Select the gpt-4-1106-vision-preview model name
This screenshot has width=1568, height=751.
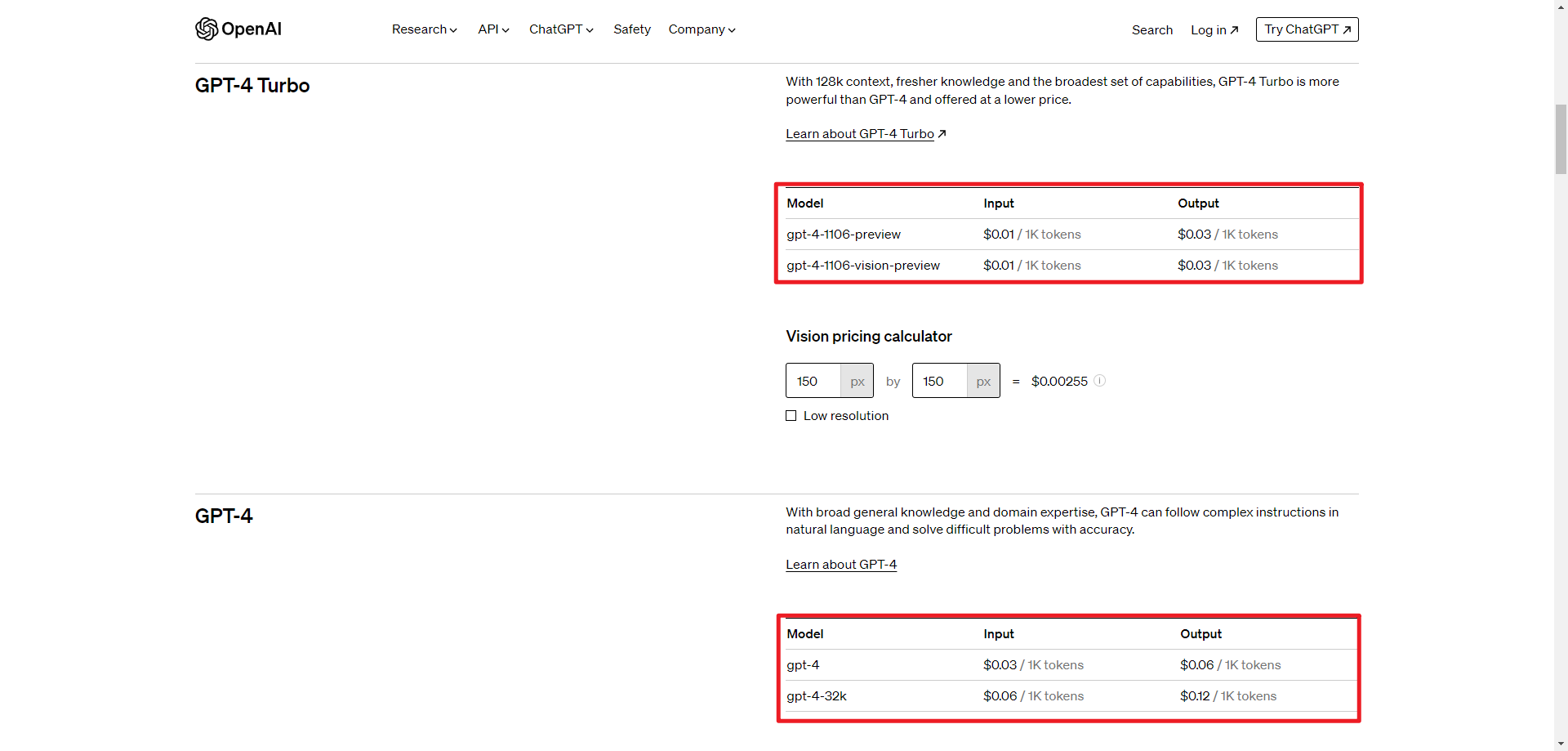(863, 266)
